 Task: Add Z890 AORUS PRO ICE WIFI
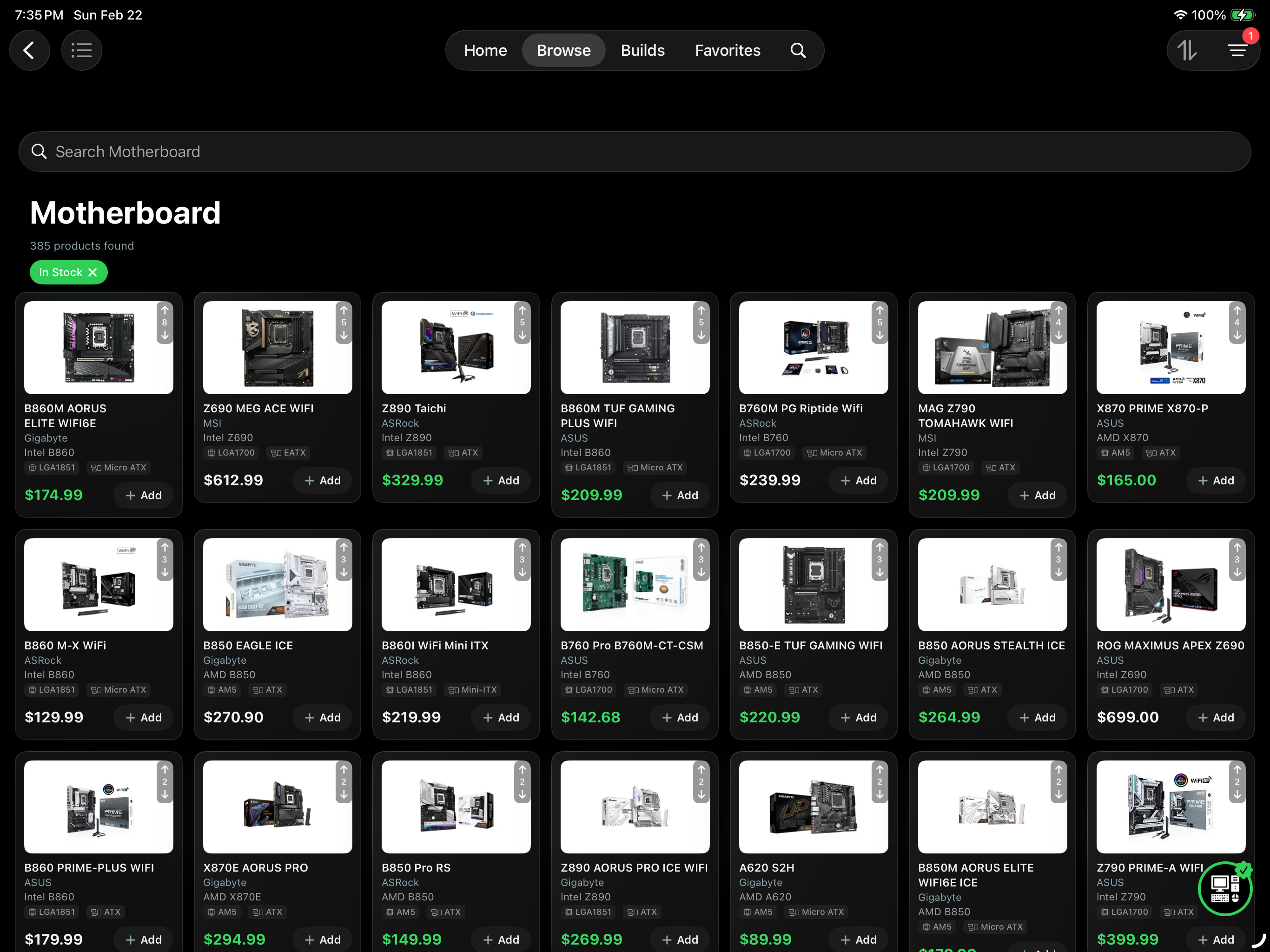pos(680,939)
